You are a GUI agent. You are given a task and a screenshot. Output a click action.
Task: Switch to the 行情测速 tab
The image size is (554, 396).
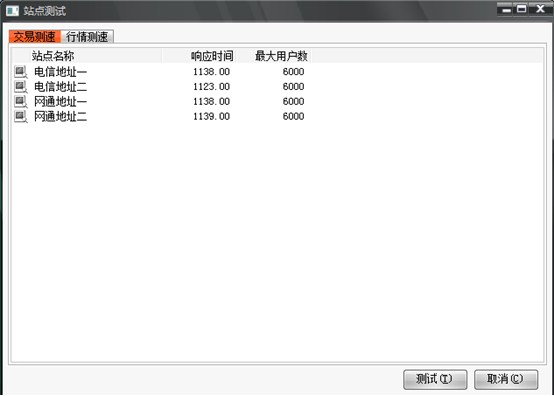pos(87,36)
